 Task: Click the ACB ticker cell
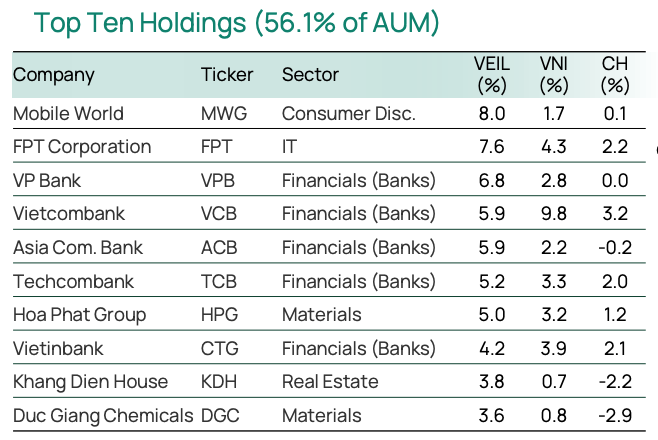click(x=220, y=248)
